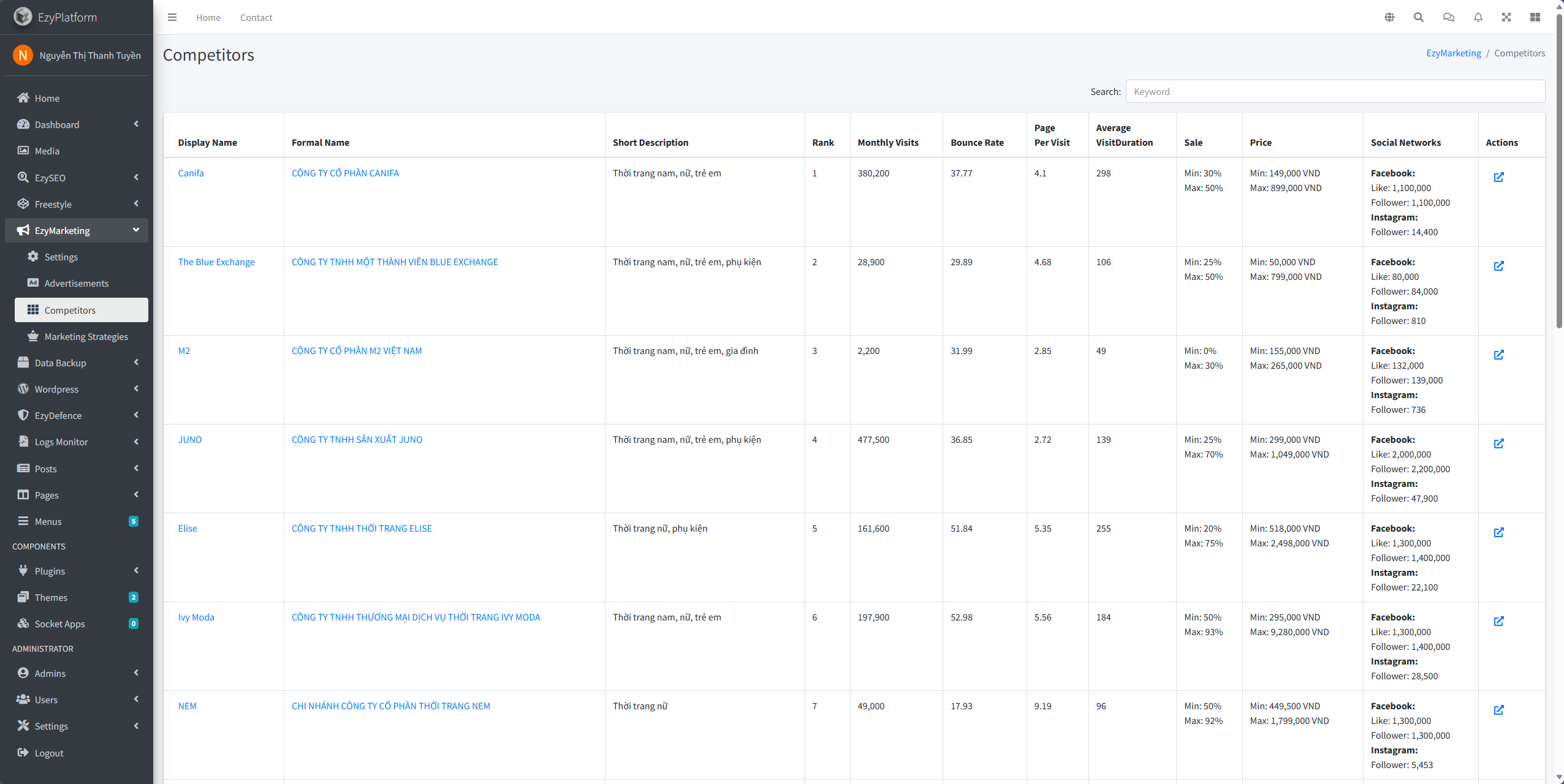Click the EzyDefence shield icon

(23, 415)
